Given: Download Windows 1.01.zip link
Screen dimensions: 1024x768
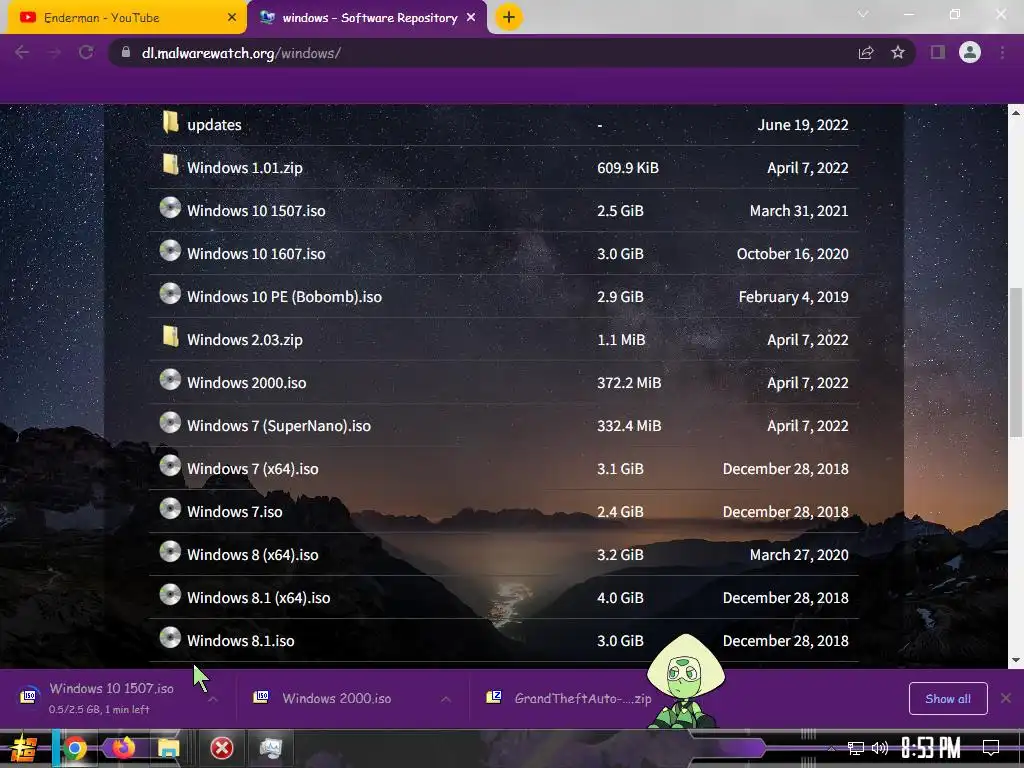Looking at the screenshot, I should (245, 168).
